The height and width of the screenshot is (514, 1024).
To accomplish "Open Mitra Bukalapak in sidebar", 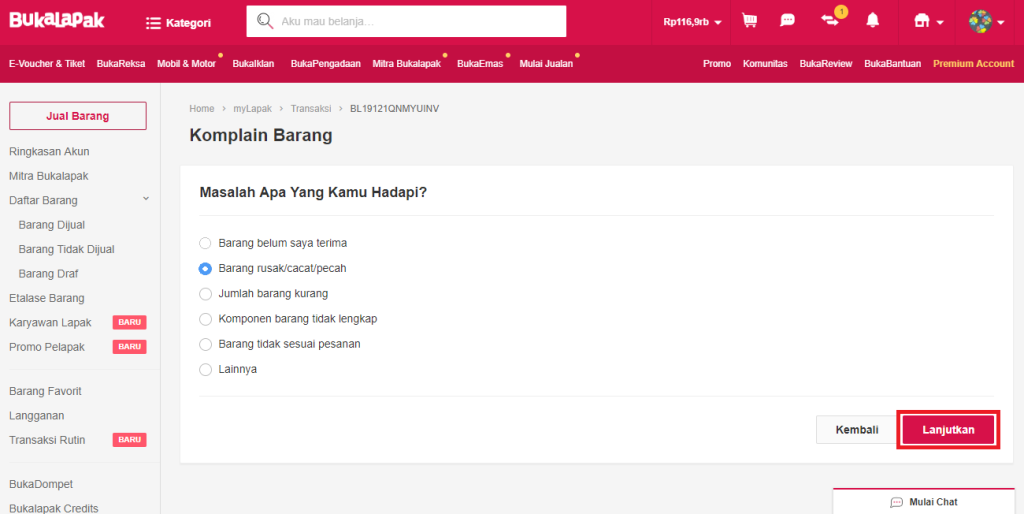I will [x=48, y=176].
